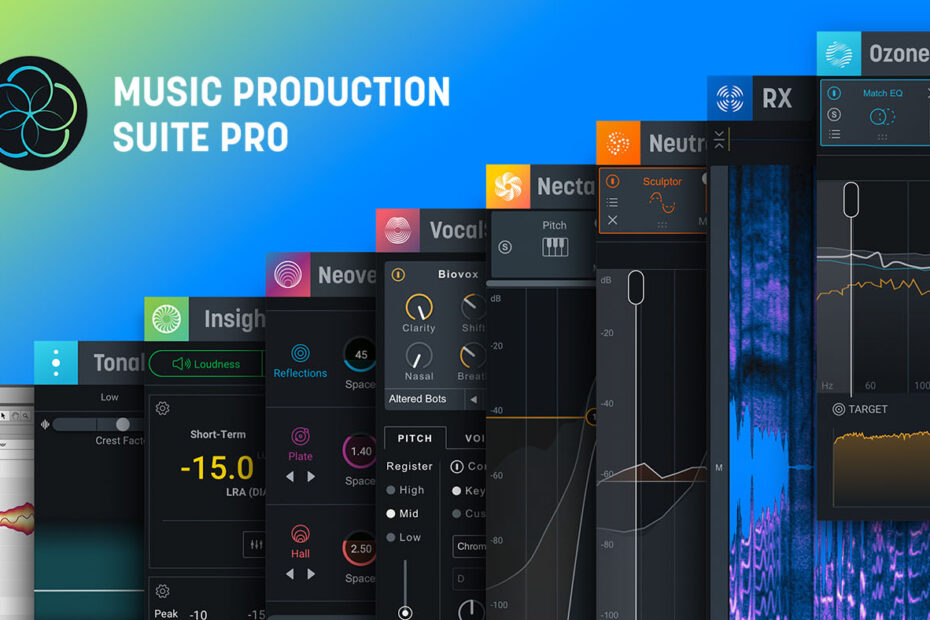
Task: Toggle Match EQ power button in Ozone
Action: (x=835, y=93)
